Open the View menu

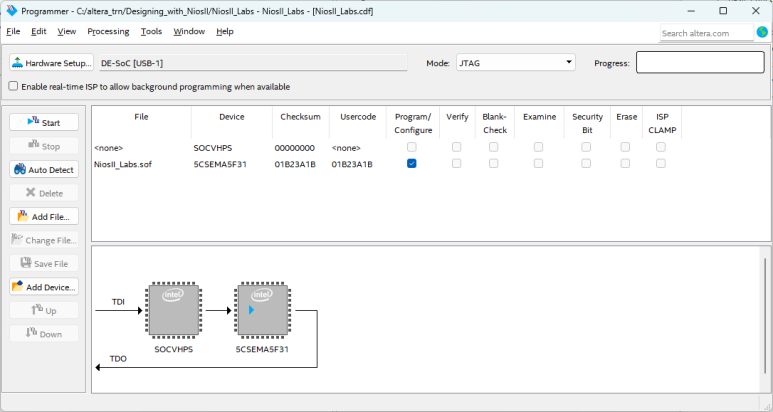pos(67,32)
